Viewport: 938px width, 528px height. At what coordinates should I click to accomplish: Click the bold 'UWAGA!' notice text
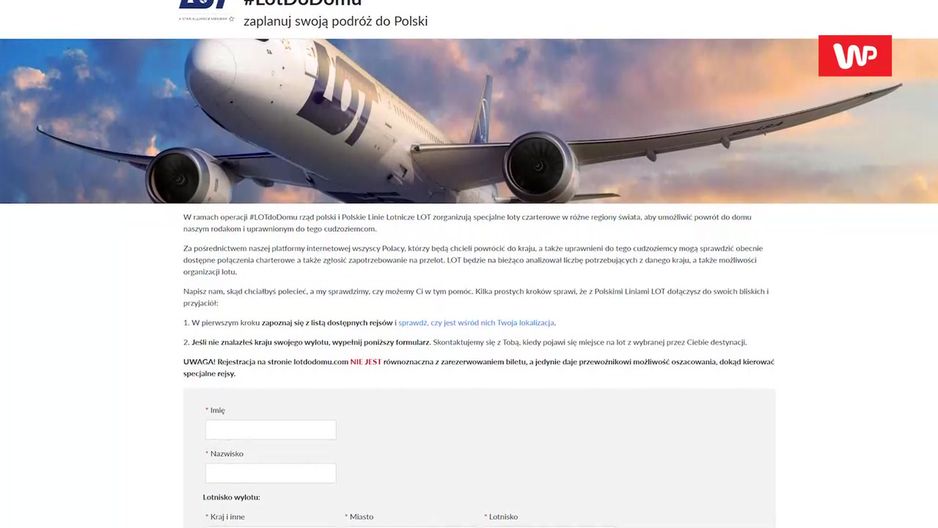(199, 362)
